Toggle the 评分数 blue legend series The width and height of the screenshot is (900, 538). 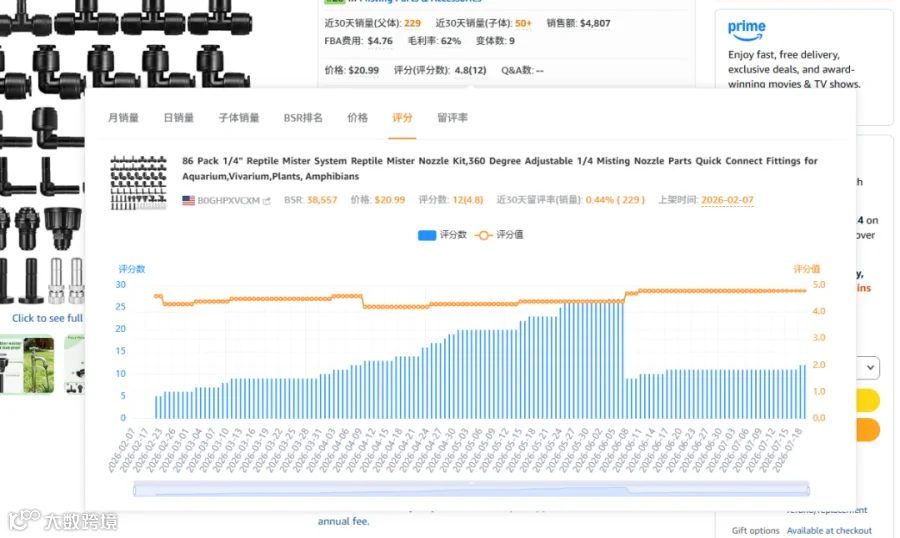(x=442, y=235)
